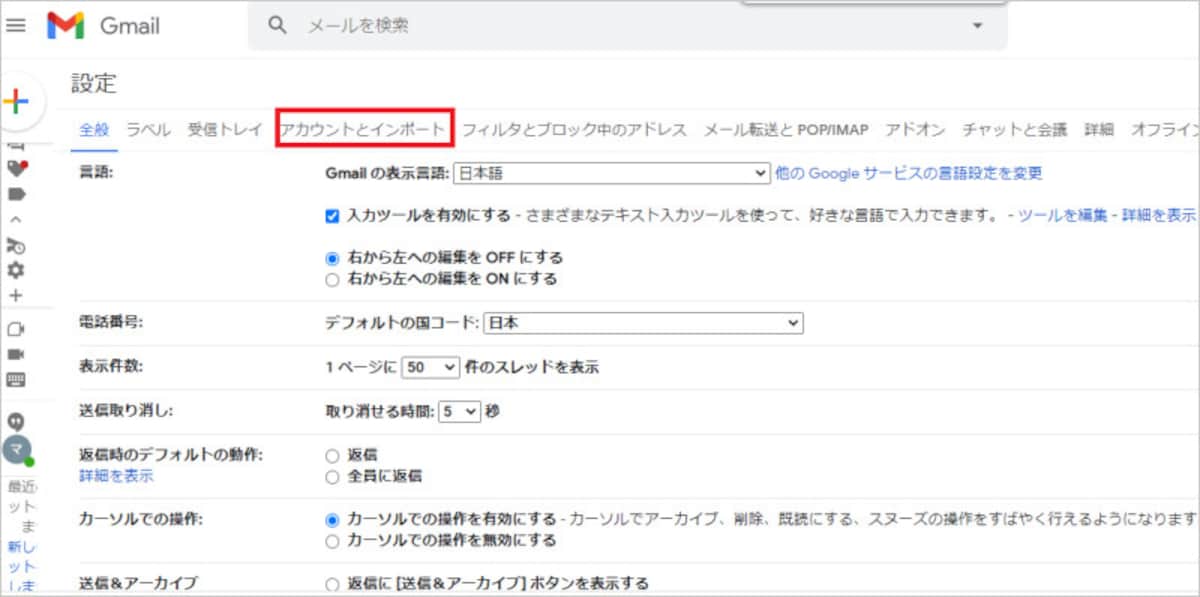
Task: Open the Hangouts chat bubble icon
Action: [x=16, y=421]
